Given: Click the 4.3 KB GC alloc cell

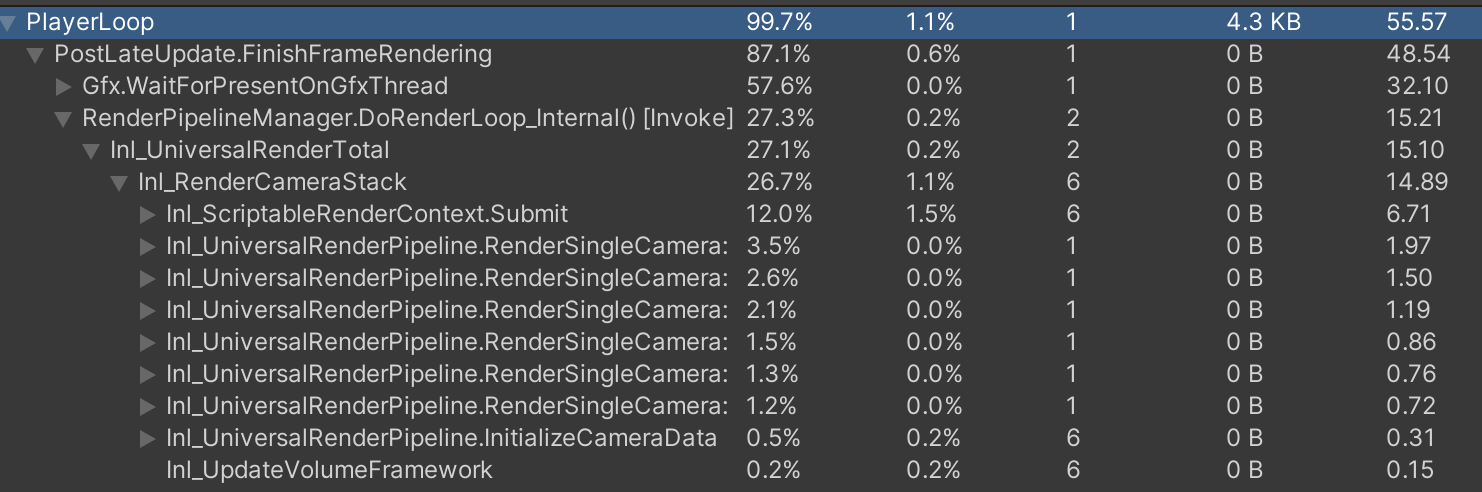Looking at the screenshot, I should click(x=1263, y=22).
